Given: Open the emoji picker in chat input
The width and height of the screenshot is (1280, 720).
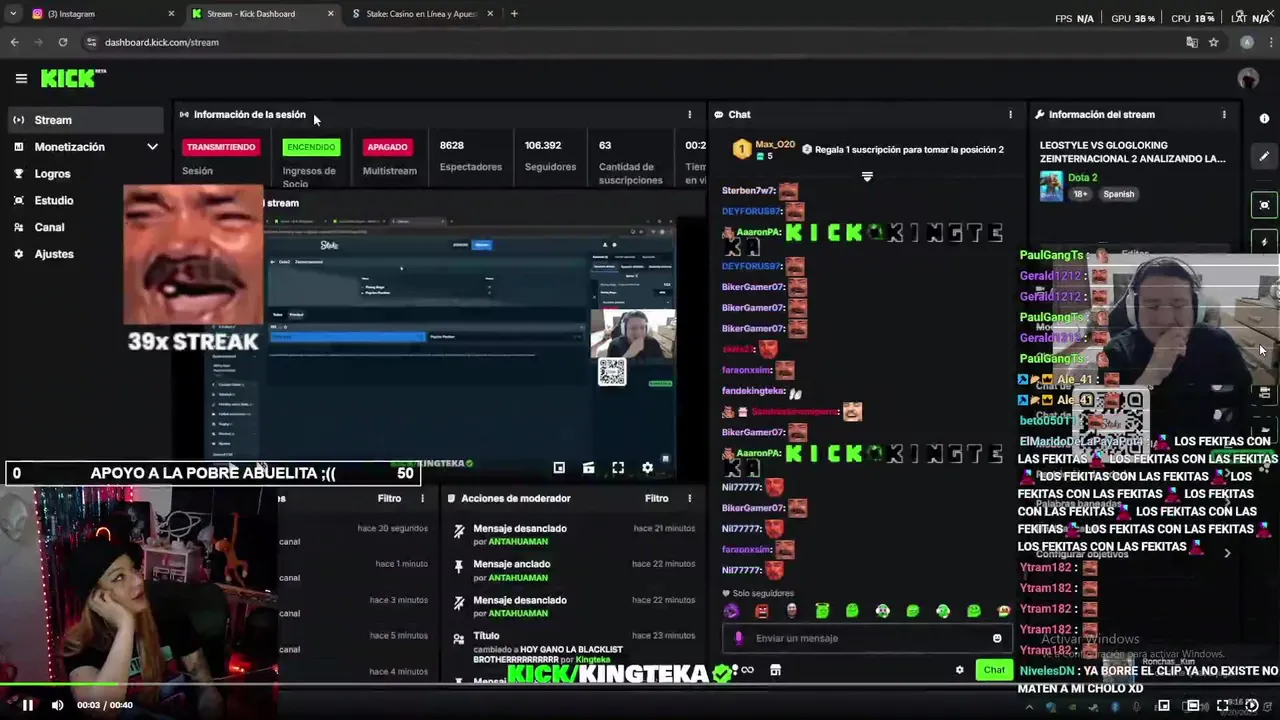Looking at the screenshot, I should [x=997, y=638].
